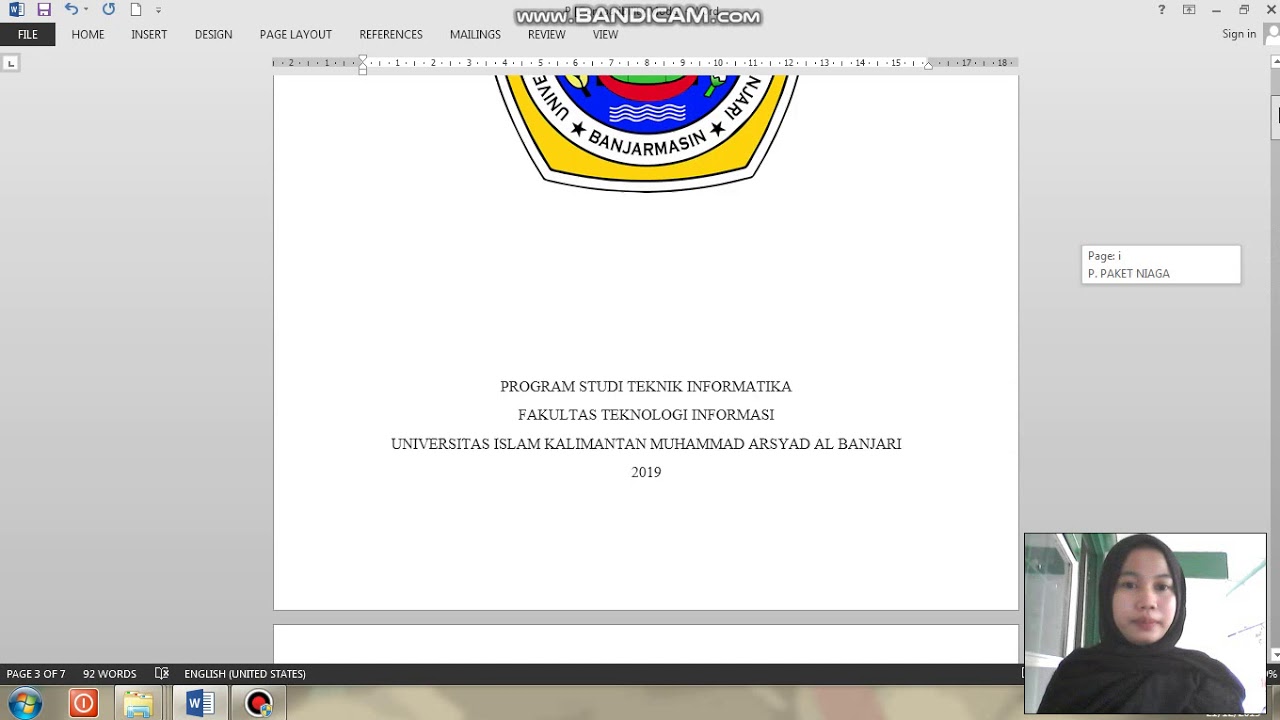
Task: Click the Word taskbar button
Action: click(200, 703)
